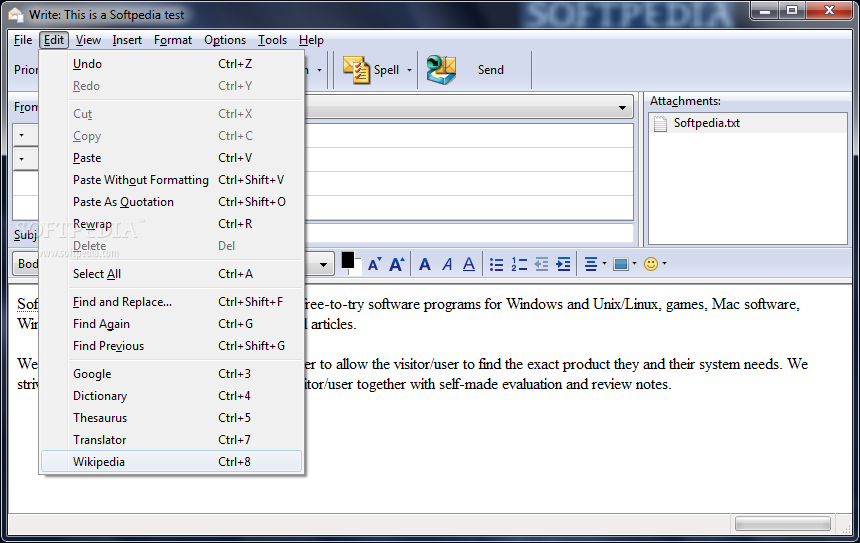The image size is (860, 543).
Task: Select Google lookup menu entry
Action: point(172,374)
